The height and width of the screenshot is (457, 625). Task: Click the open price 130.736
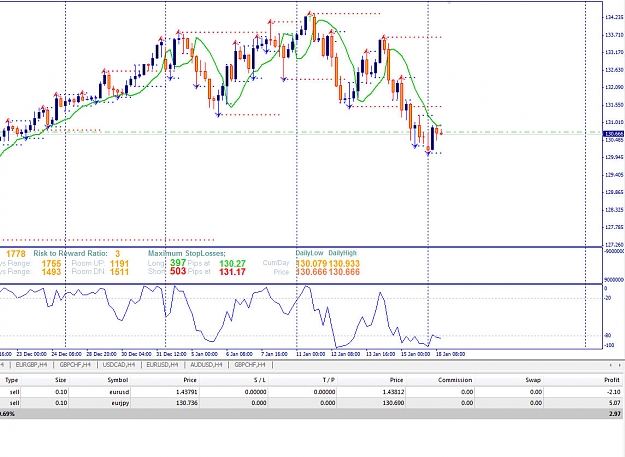(x=187, y=403)
